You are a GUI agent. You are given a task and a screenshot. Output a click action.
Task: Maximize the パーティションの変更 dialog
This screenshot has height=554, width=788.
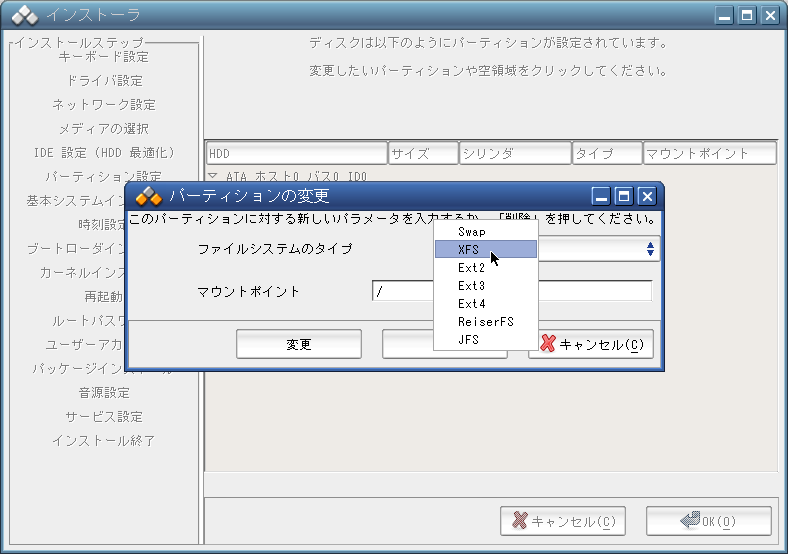click(x=623, y=196)
